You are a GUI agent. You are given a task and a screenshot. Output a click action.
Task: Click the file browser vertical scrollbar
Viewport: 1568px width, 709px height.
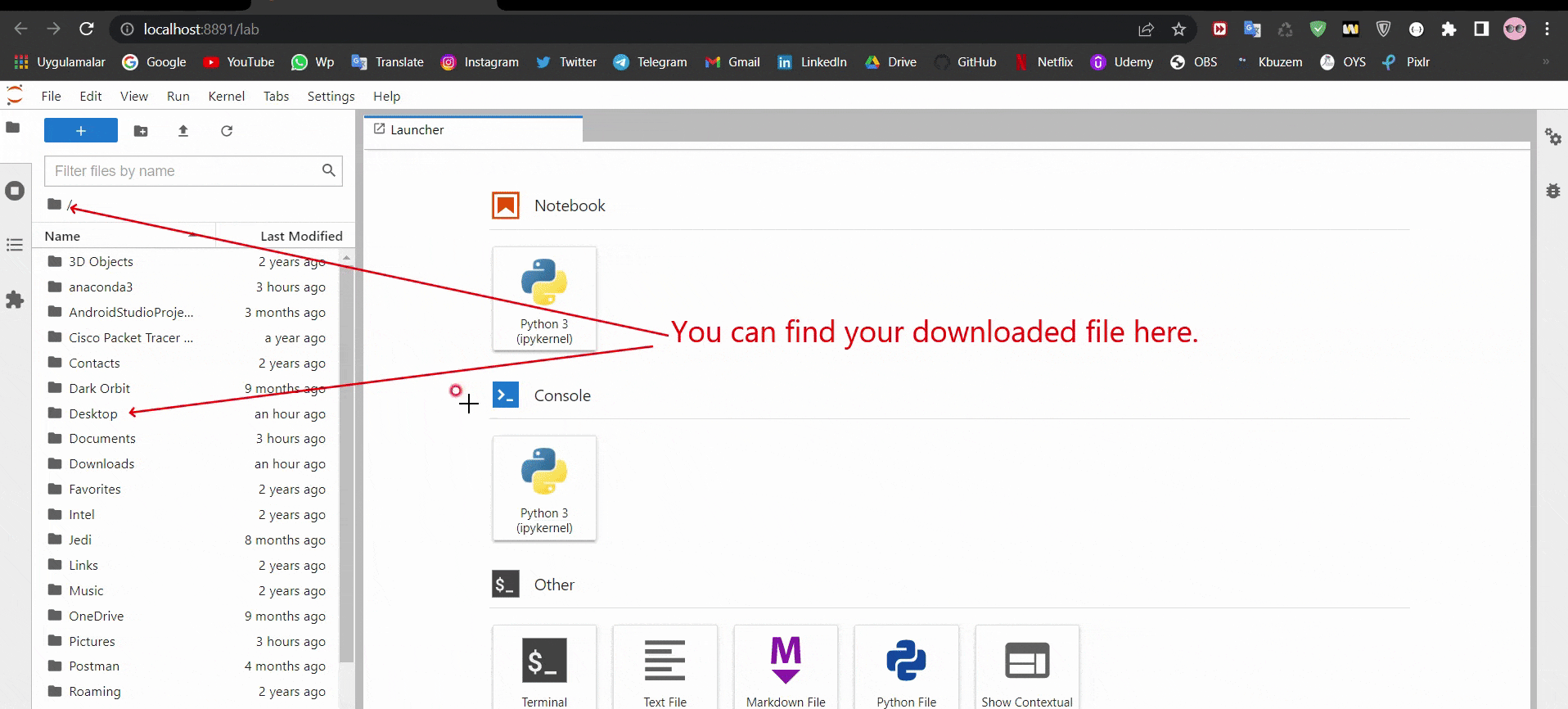point(346,463)
